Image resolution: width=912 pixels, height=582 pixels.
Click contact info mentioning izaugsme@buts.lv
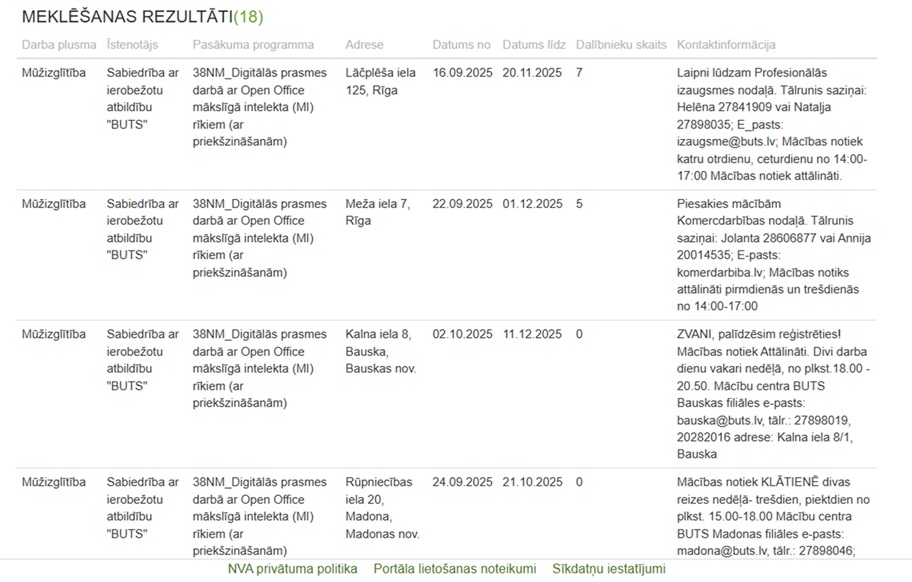tap(772, 124)
